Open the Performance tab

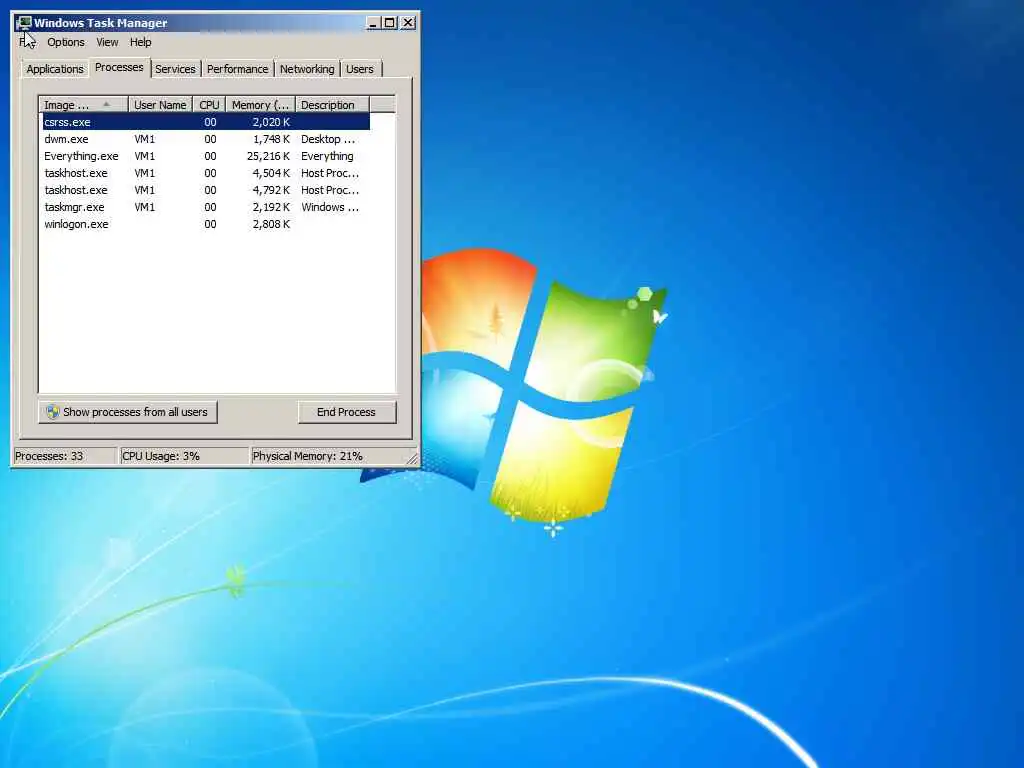click(238, 69)
